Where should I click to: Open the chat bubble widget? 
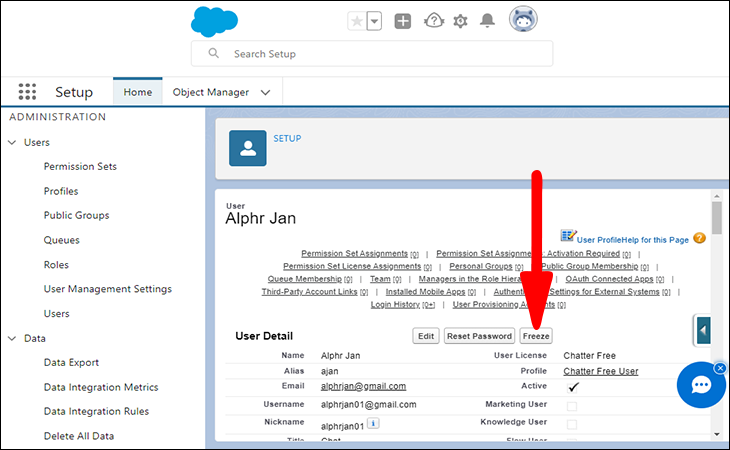[700, 385]
